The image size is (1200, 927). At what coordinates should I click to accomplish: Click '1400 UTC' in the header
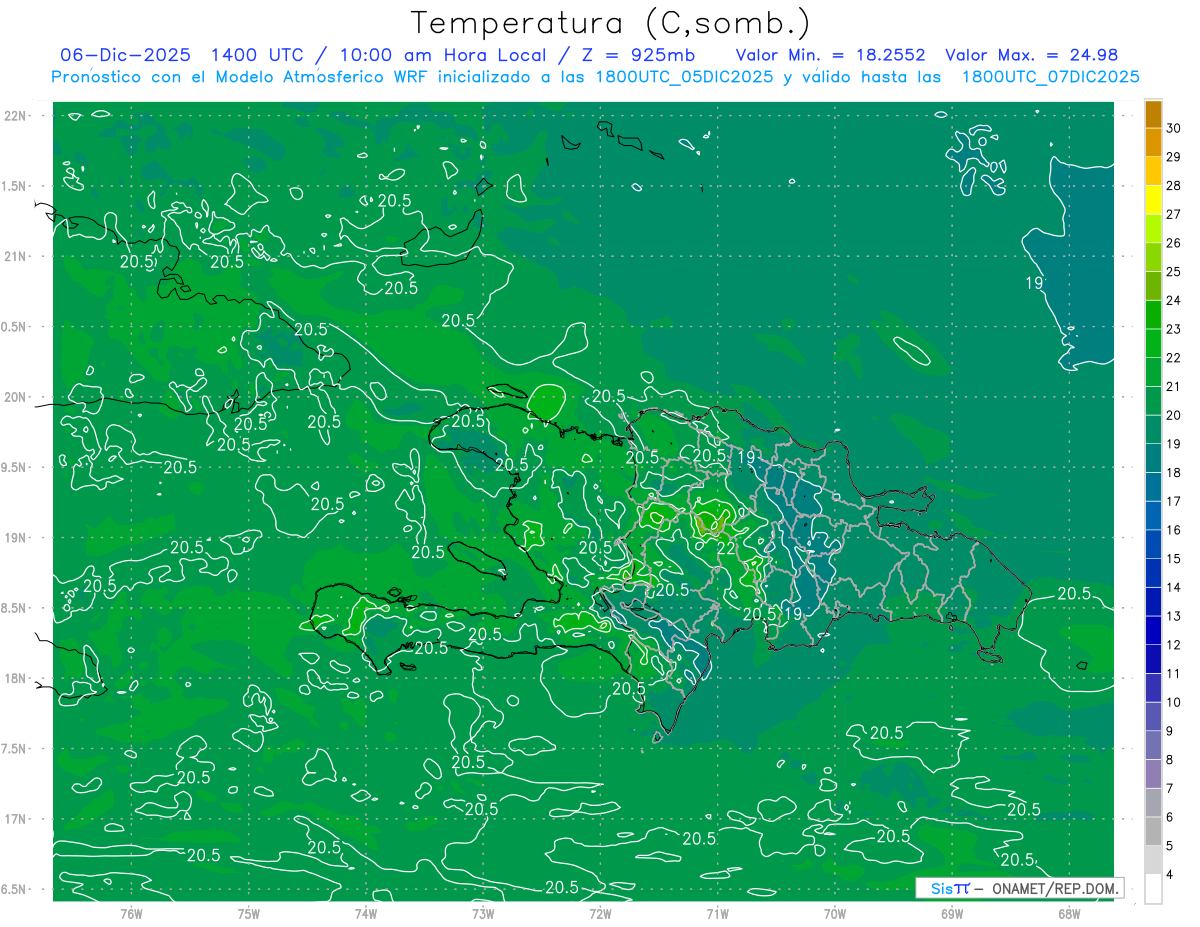pos(258,55)
